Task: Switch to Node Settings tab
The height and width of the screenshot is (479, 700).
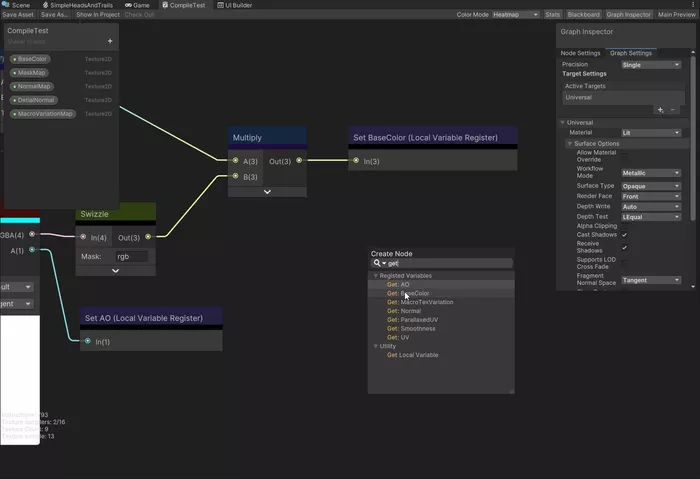Action: (580, 53)
